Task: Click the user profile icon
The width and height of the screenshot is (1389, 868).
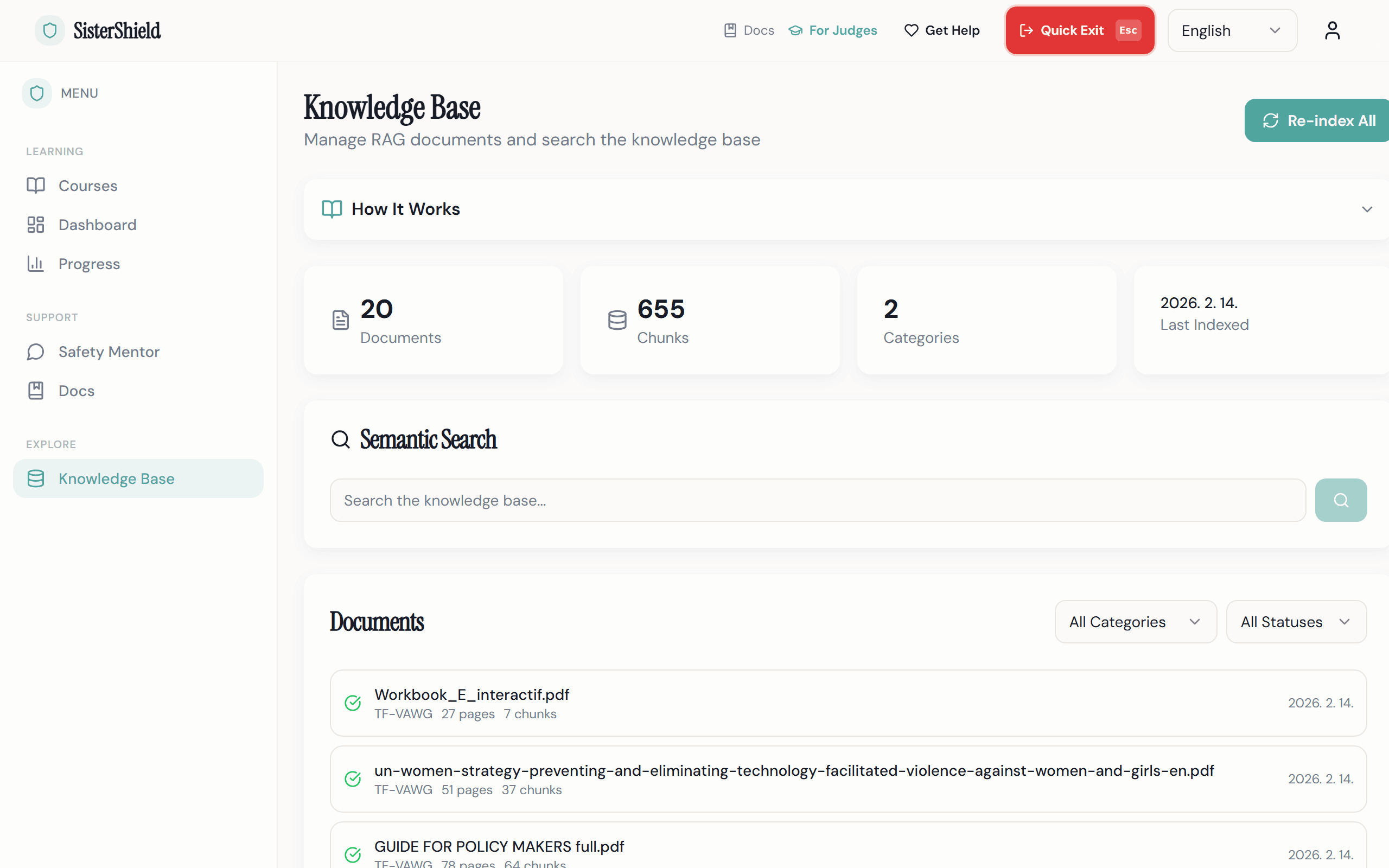Action: pos(1331,30)
